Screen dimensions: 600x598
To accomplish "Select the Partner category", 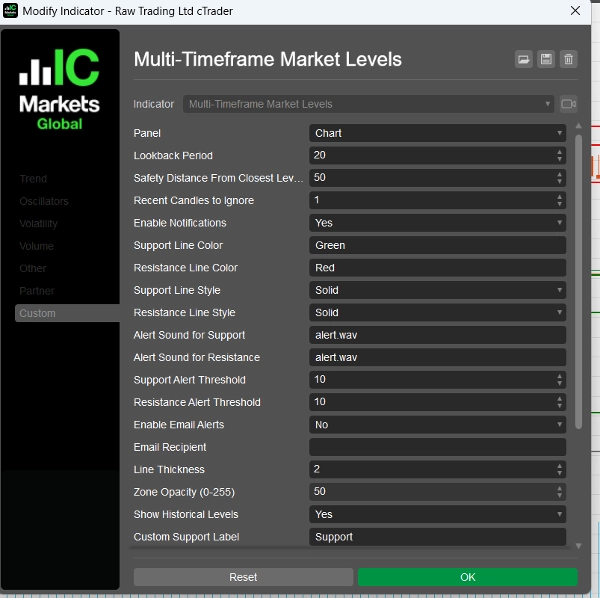I will click(37, 291).
